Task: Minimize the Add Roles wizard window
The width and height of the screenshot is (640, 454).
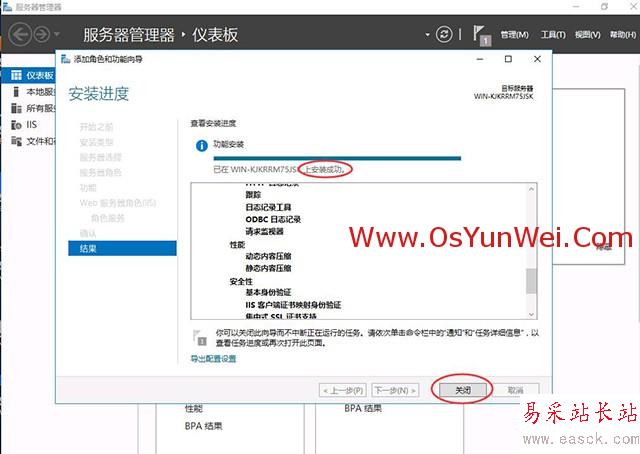Action: click(480, 59)
